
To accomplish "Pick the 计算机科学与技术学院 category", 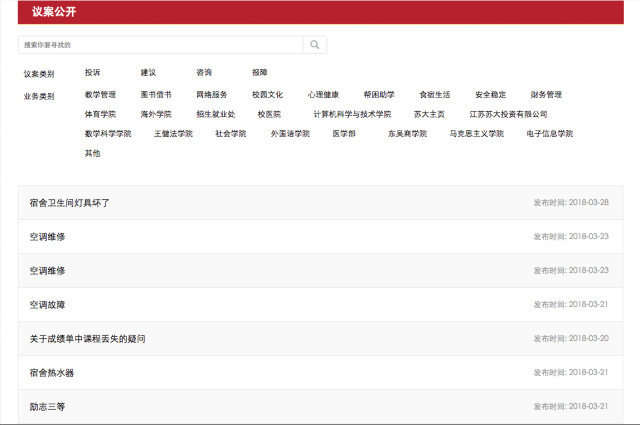I will [352, 114].
